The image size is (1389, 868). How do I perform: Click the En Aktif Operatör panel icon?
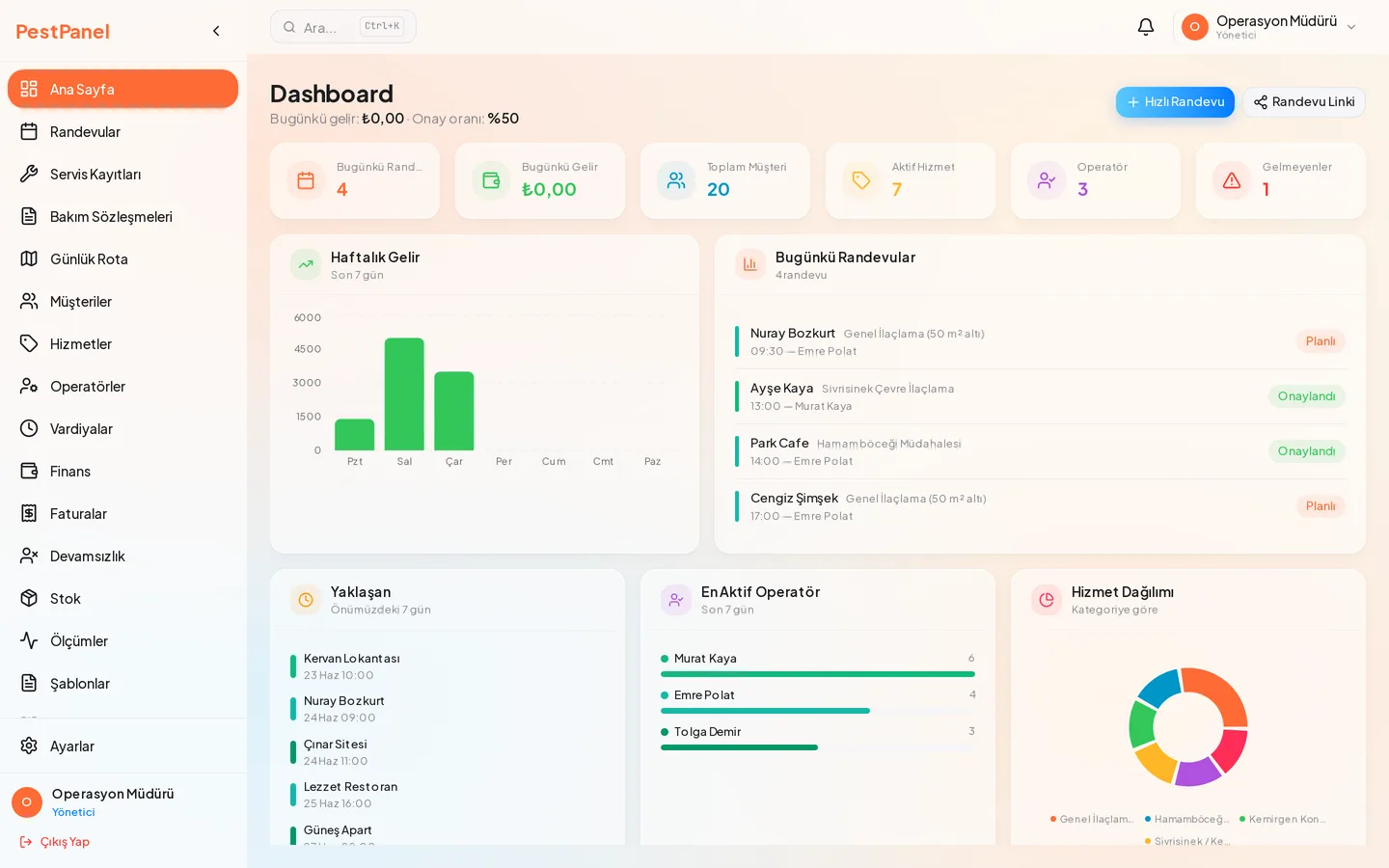coord(676,600)
